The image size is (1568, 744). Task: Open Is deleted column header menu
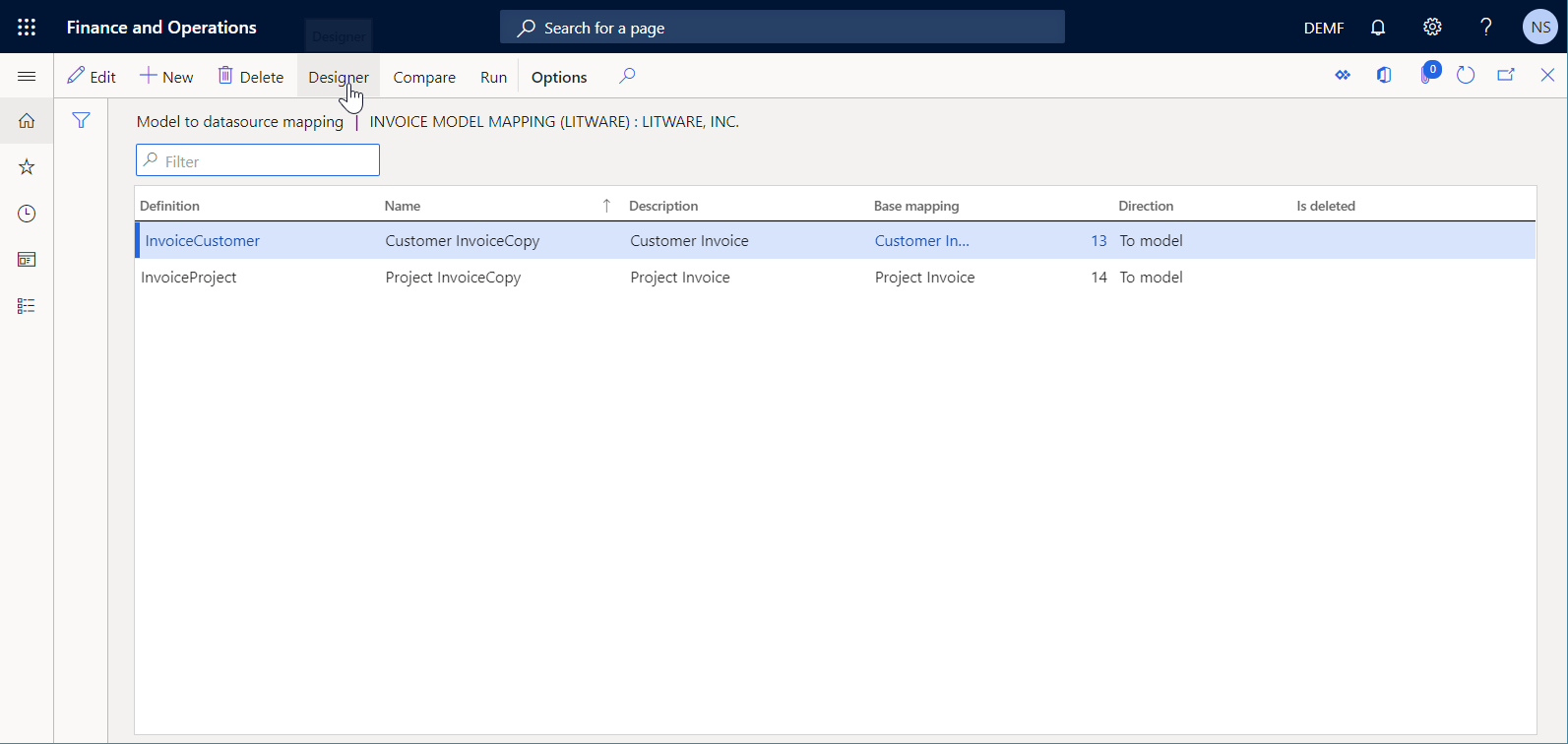pyautogui.click(x=1326, y=206)
